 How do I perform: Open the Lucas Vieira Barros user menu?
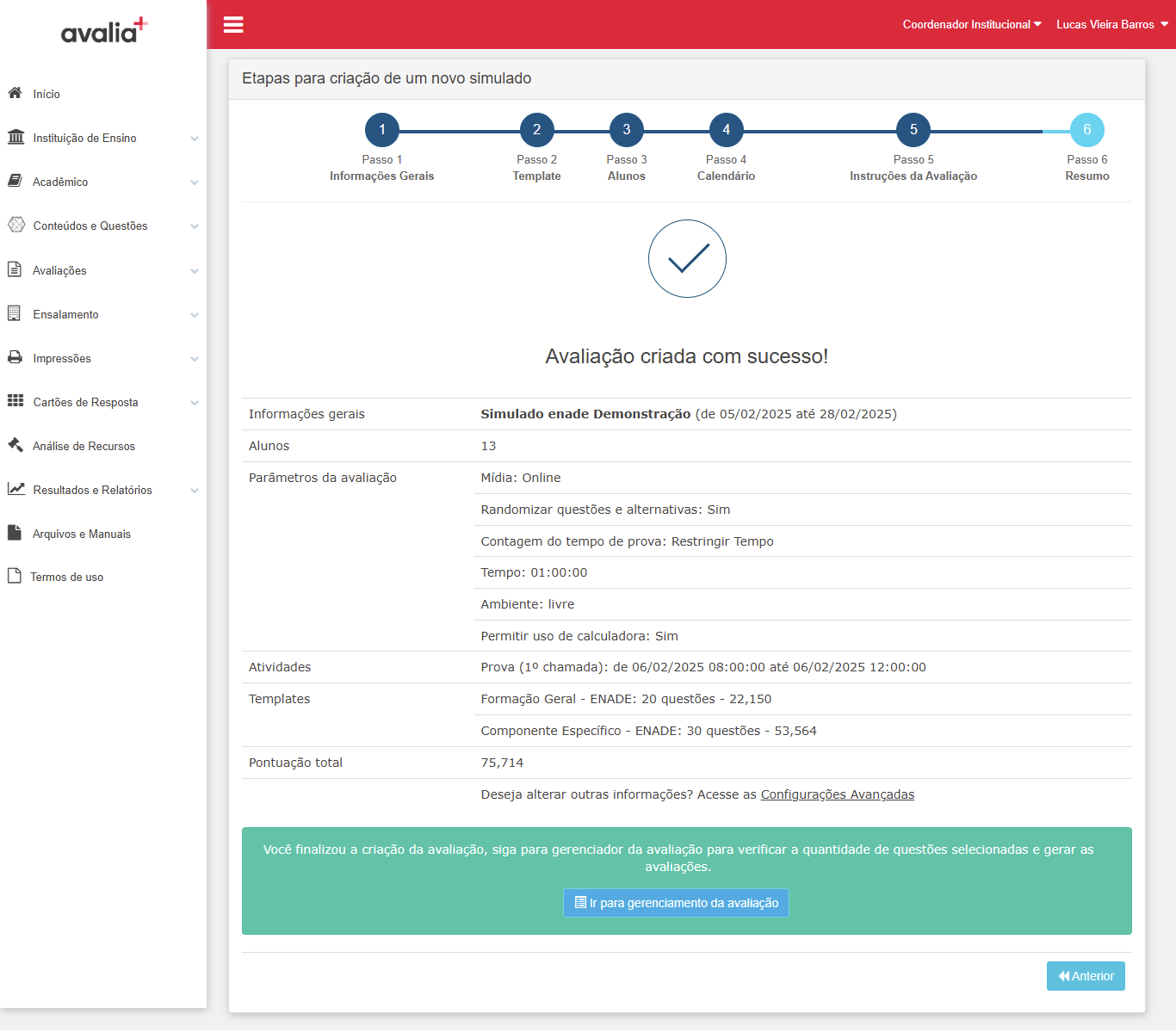1112,24
